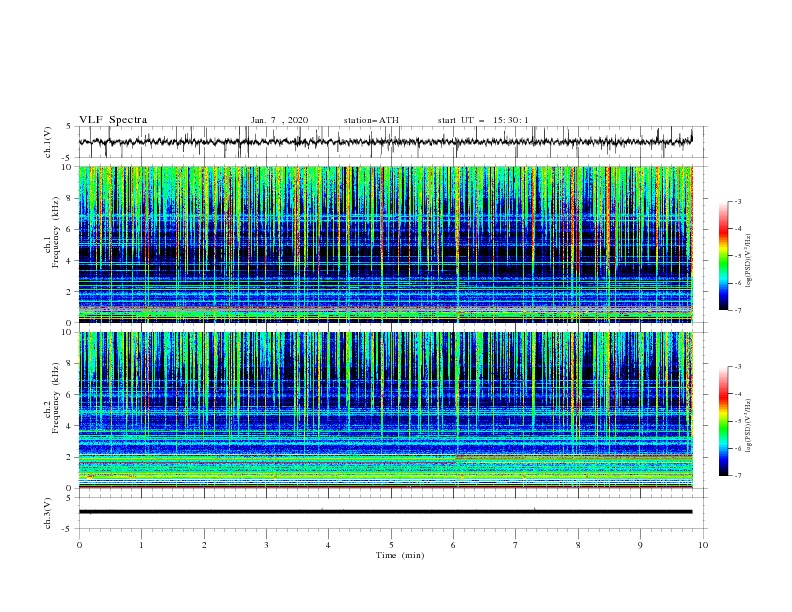Select the lower colorbar log(PSD) label

tap(749, 425)
